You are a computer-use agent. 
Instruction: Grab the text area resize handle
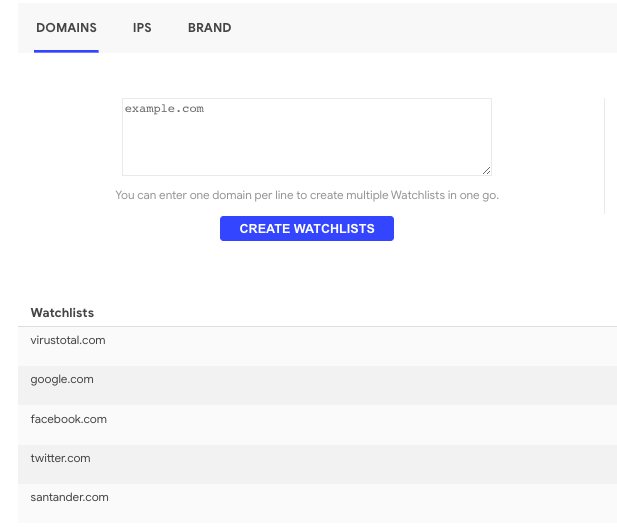tap(486, 171)
